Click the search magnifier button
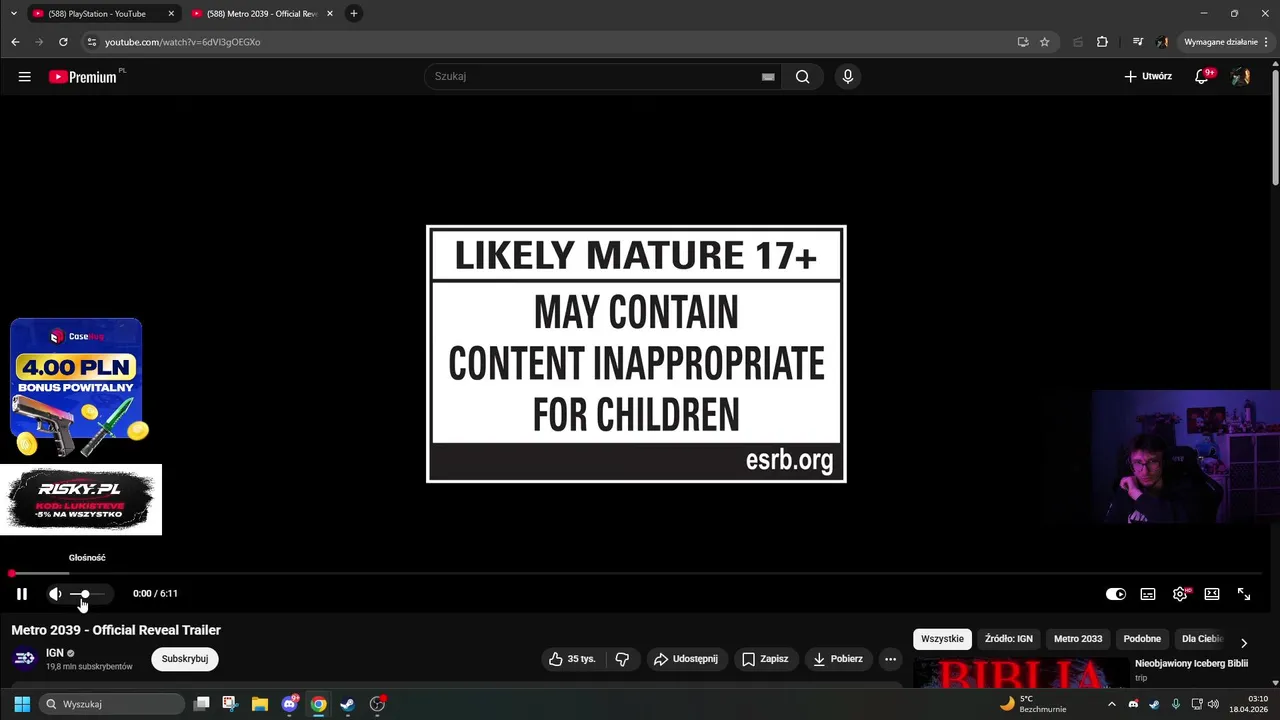The height and width of the screenshot is (720, 1280). tap(802, 76)
